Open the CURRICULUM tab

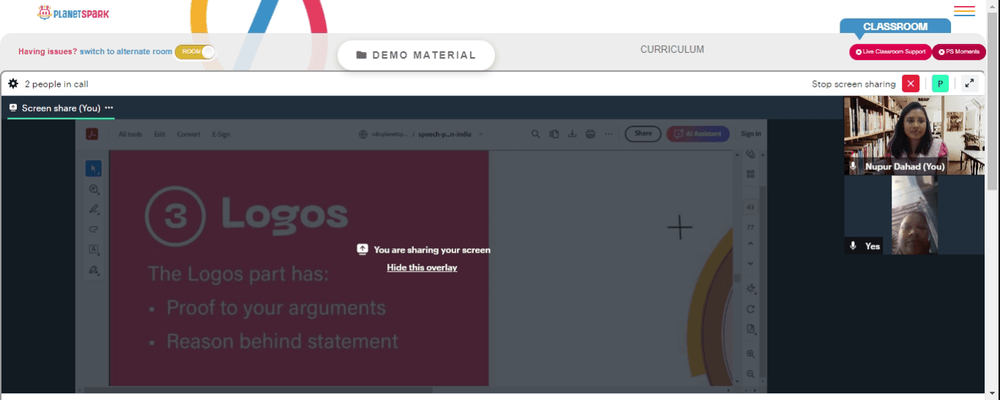672,49
